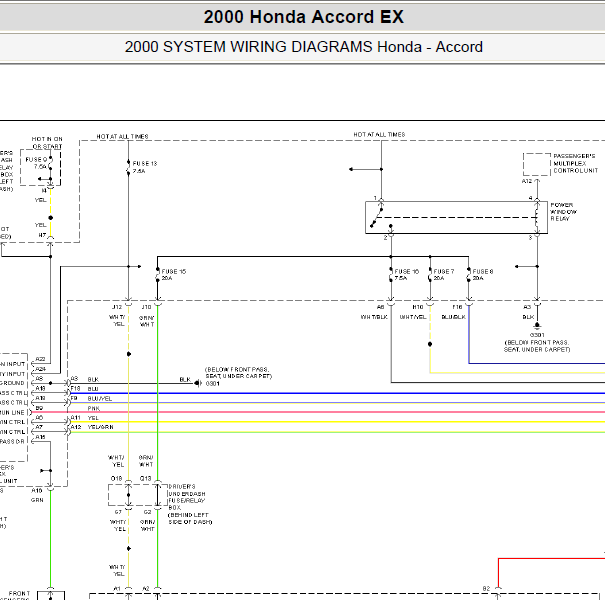
Task: Click the 'PNK' wire label
Action: point(93,409)
